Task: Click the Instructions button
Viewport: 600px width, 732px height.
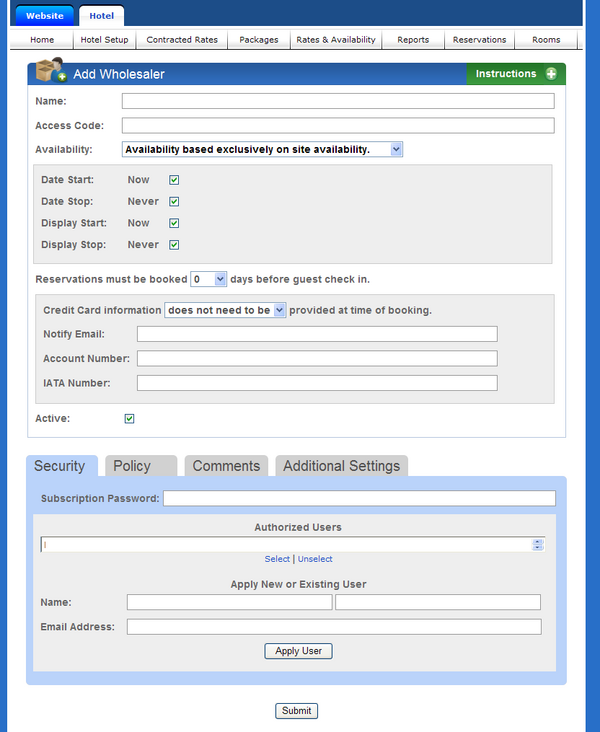Action: 515,74
